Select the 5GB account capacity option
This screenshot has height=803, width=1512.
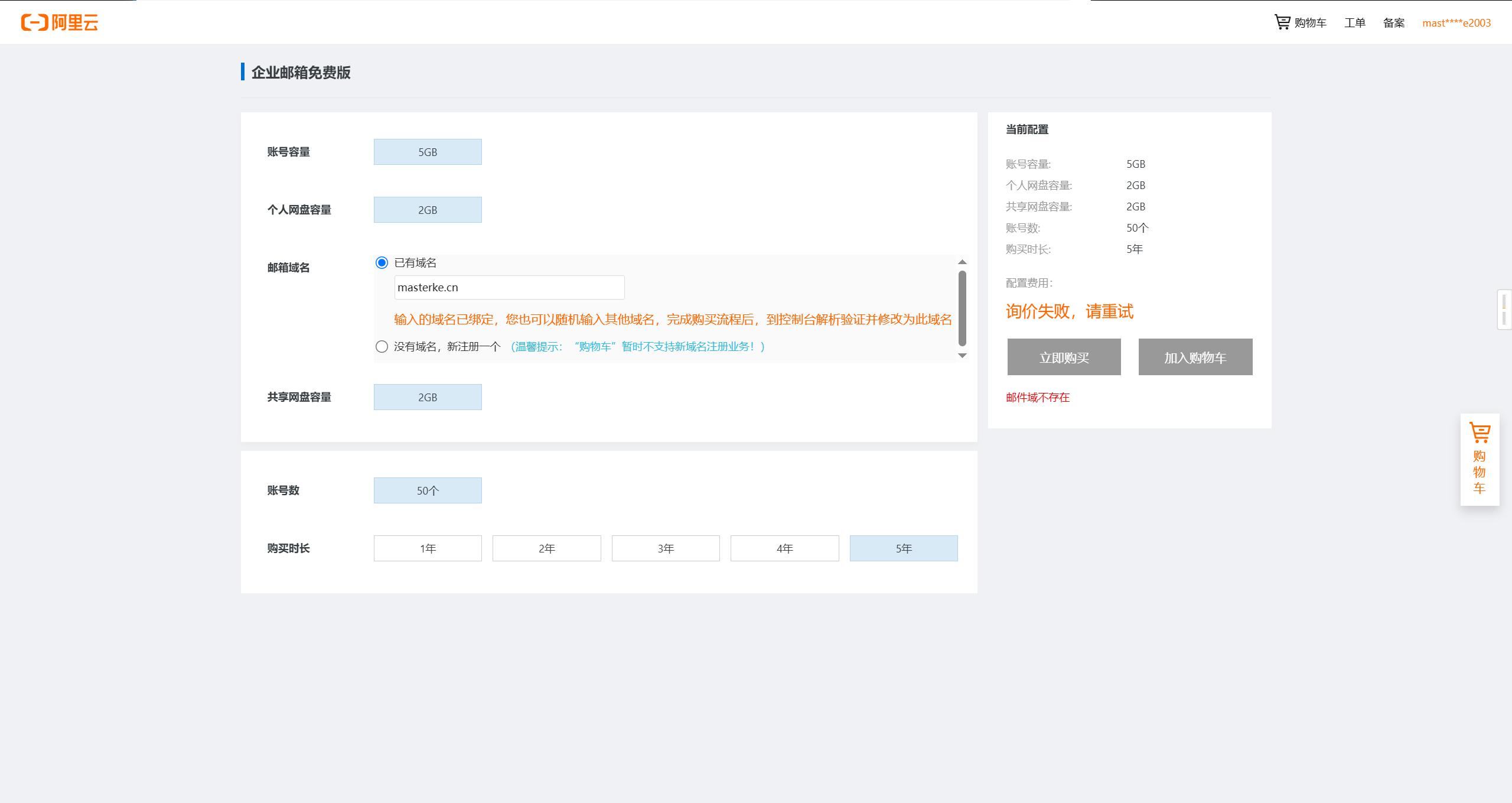click(428, 152)
